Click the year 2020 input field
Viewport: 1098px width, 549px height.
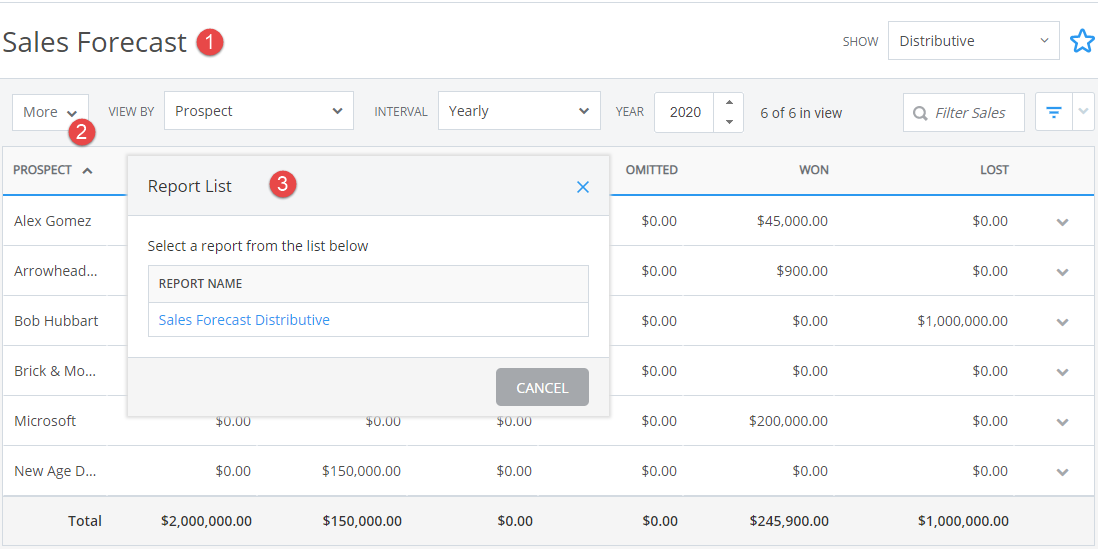(685, 112)
